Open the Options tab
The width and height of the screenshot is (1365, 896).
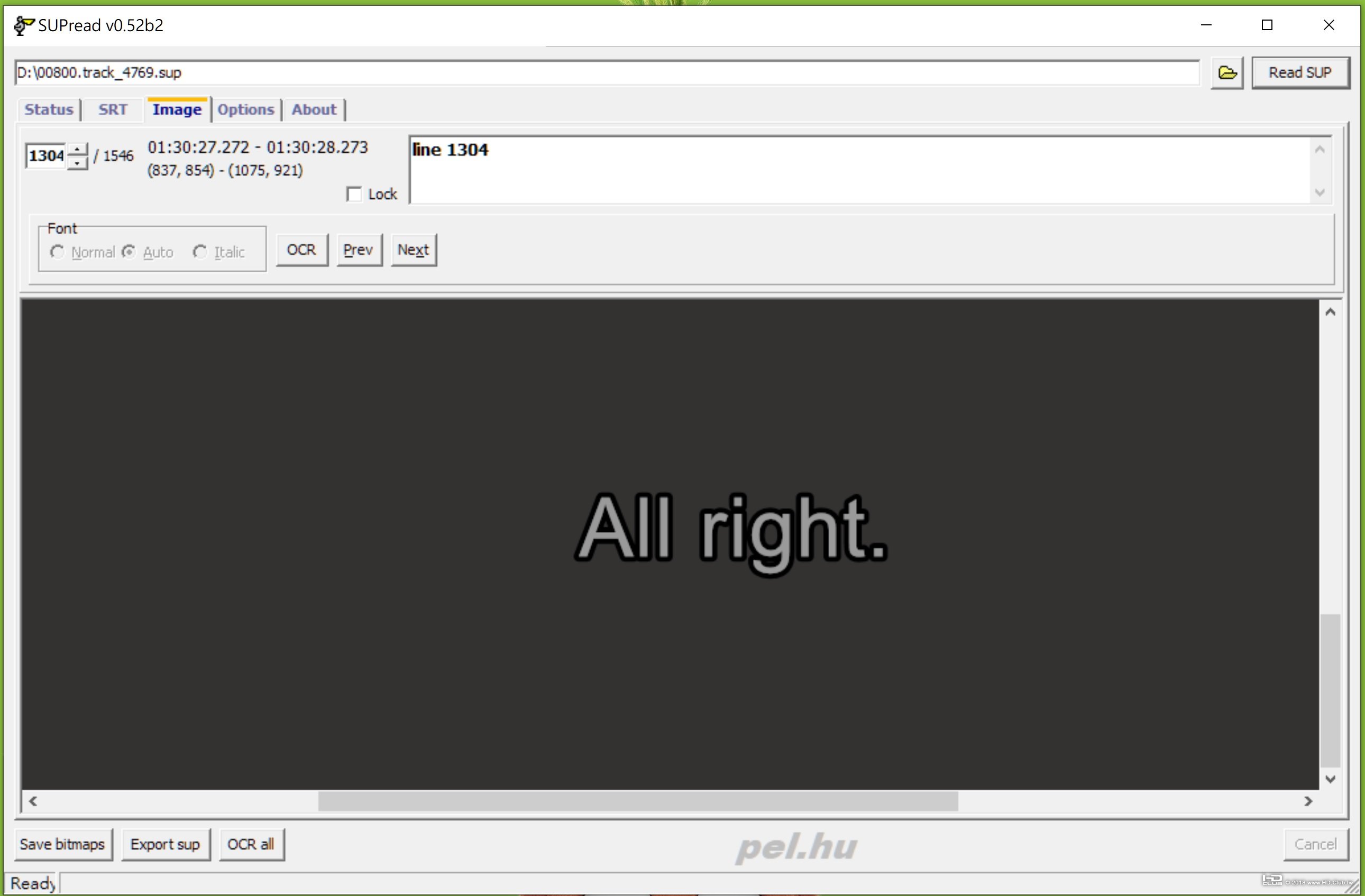(245, 109)
